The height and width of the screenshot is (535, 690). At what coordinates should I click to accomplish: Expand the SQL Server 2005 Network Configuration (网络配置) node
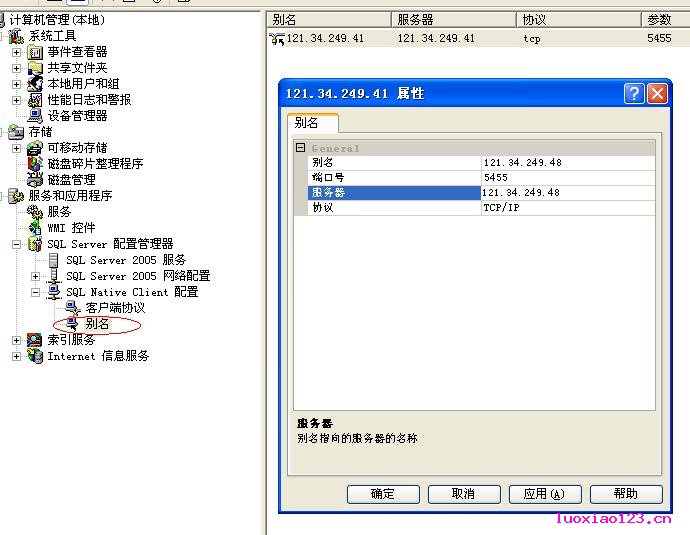point(35,276)
